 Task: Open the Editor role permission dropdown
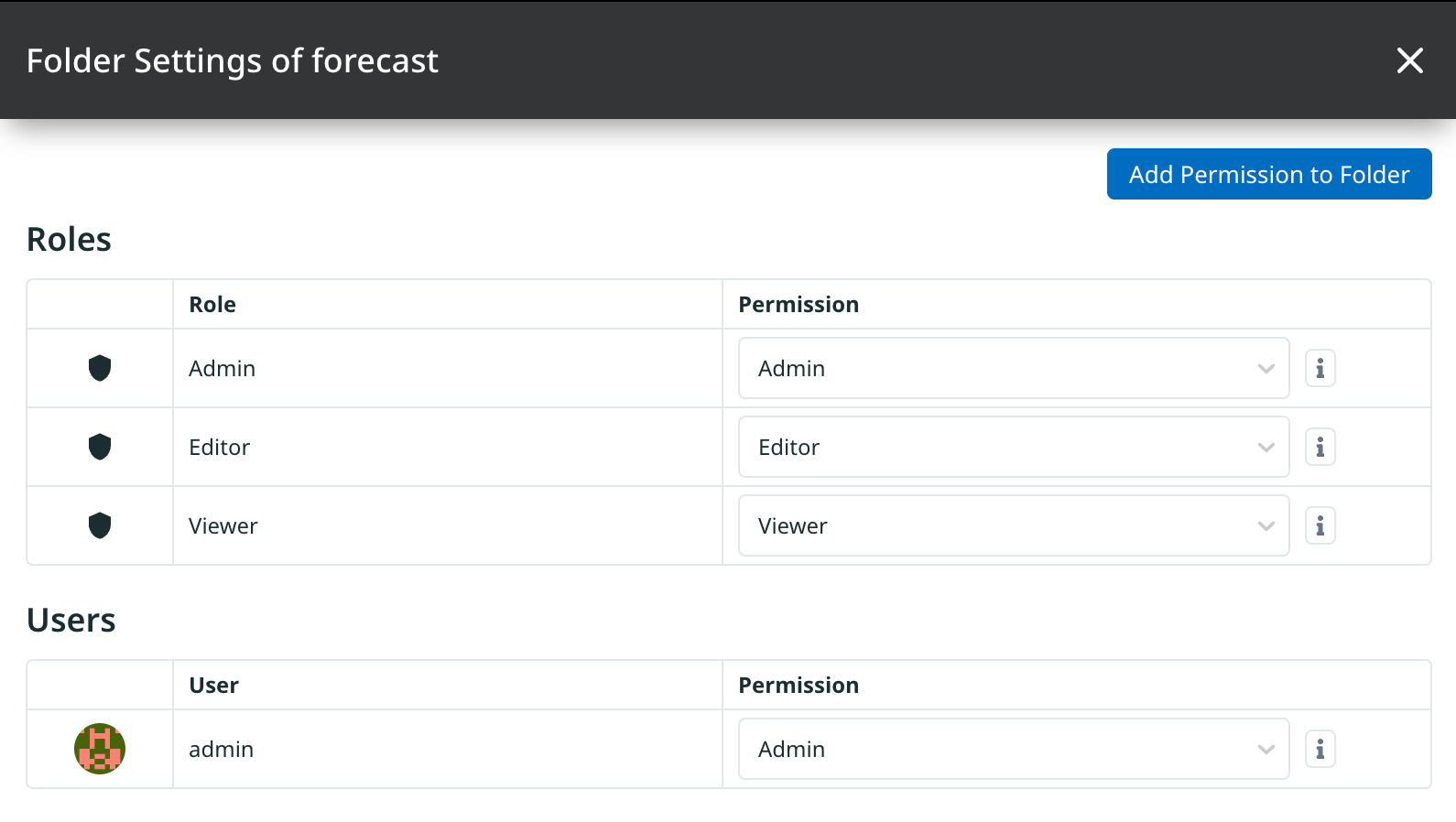pyautogui.click(x=1014, y=447)
